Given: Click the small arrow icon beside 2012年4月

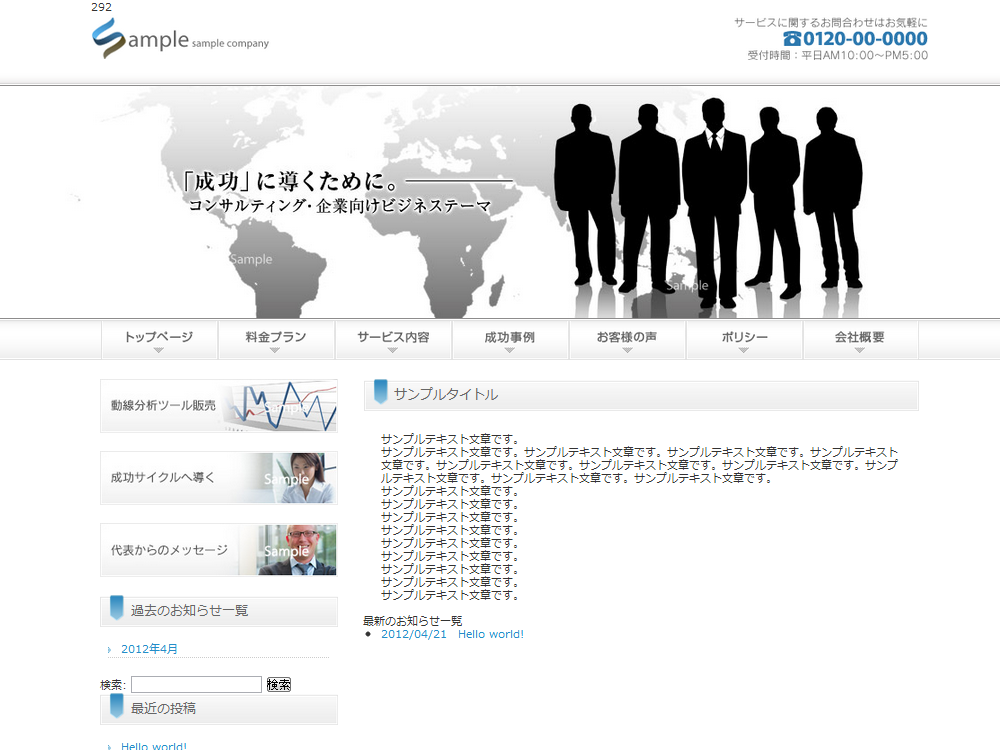Looking at the screenshot, I should tap(110, 649).
